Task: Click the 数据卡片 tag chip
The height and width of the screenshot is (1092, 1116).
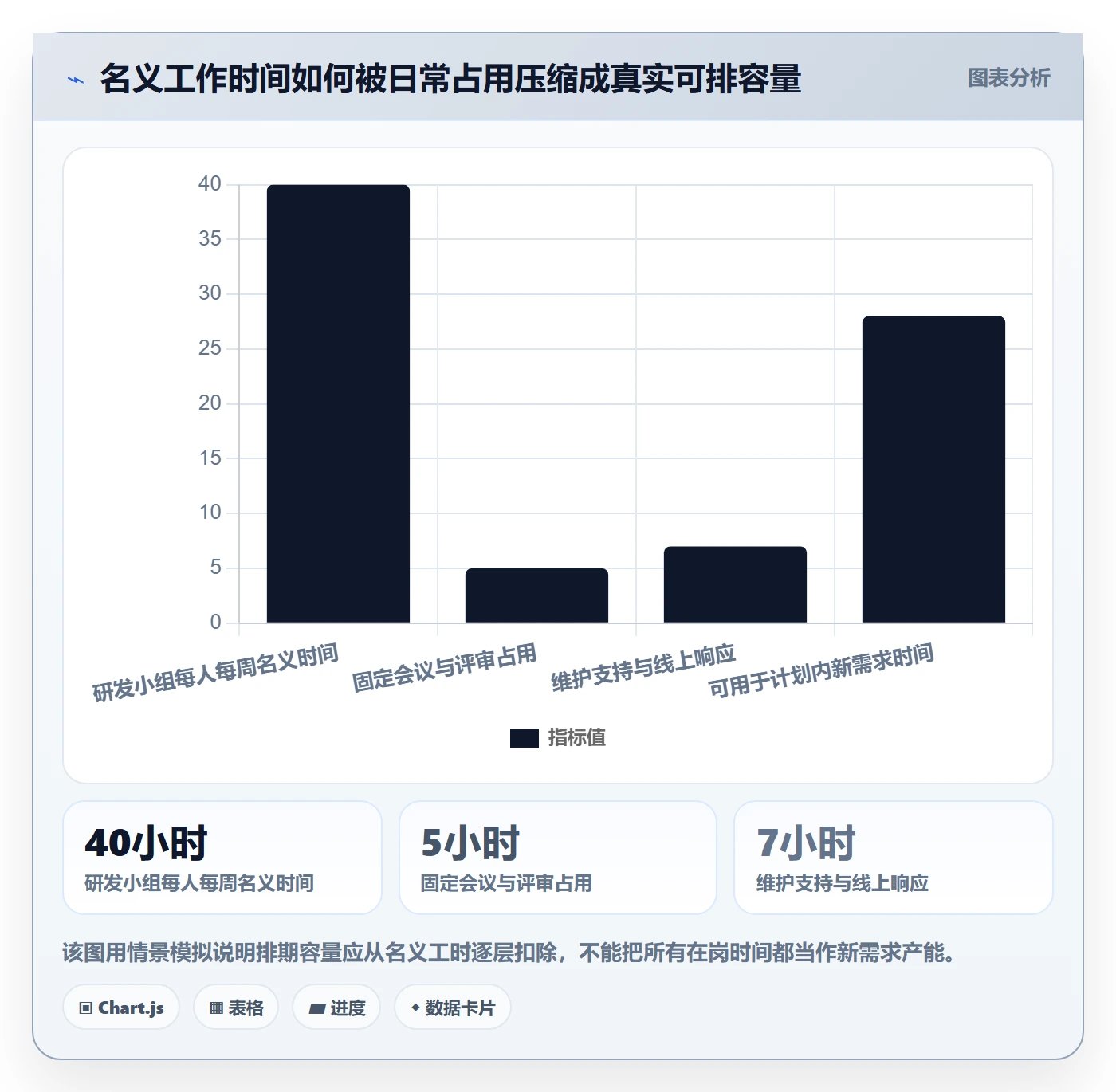Action: click(x=453, y=1008)
